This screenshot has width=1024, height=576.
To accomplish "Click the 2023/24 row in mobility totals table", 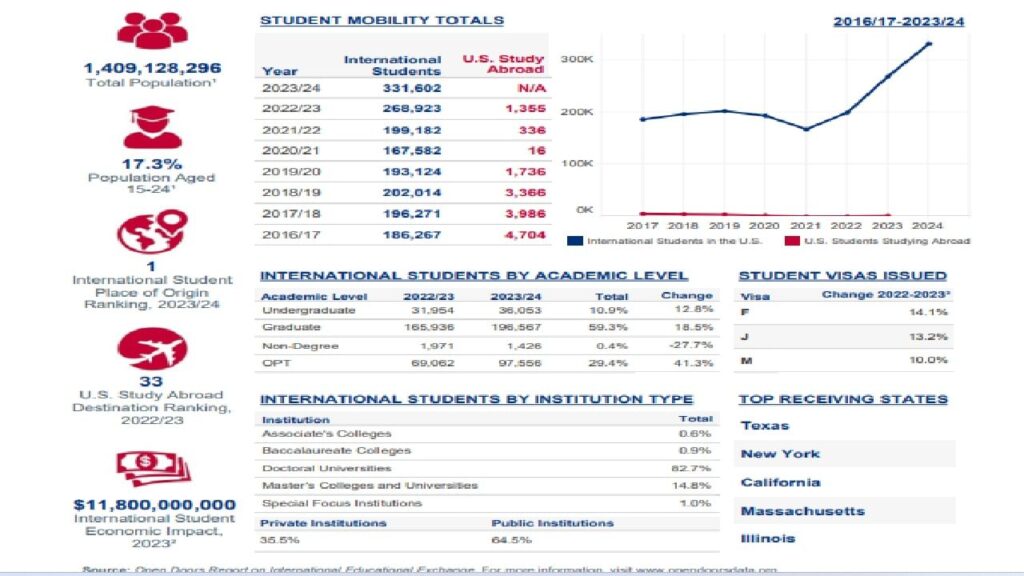I will tap(403, 88).
